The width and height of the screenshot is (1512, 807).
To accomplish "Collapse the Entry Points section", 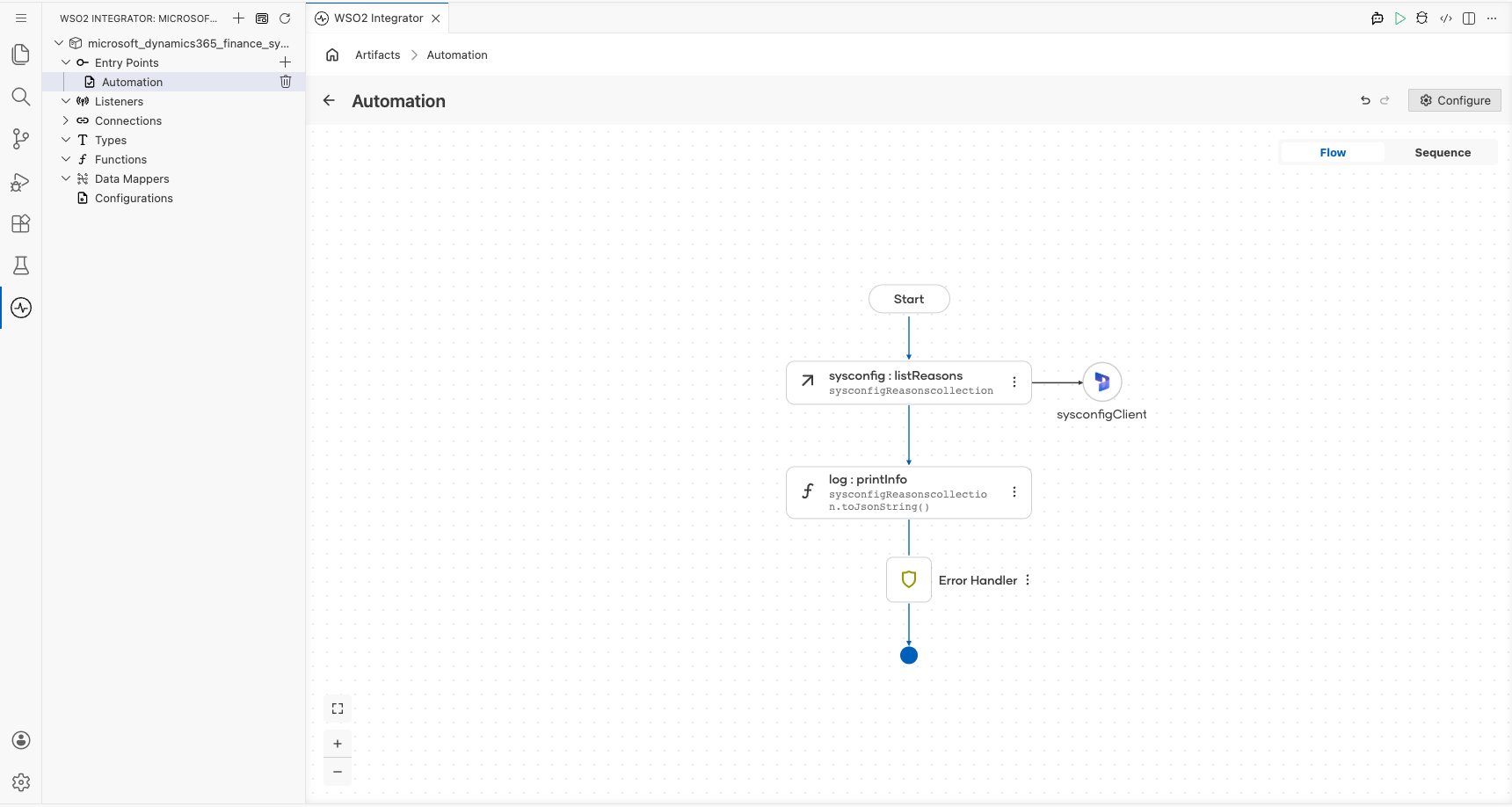I will point(66,62).
